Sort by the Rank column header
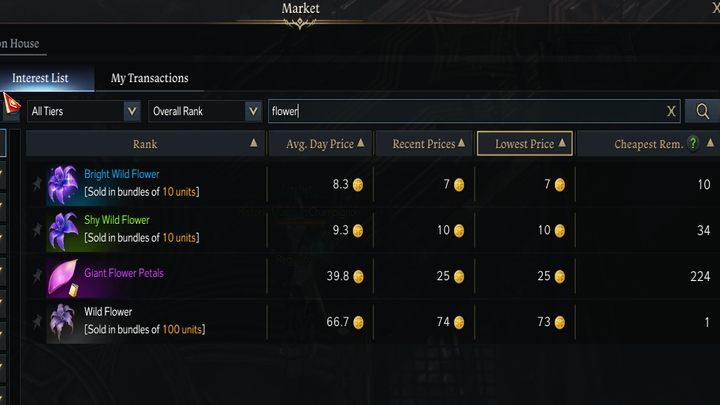The width and height of the screenshot is (720, 405). [x=145, y=144]
